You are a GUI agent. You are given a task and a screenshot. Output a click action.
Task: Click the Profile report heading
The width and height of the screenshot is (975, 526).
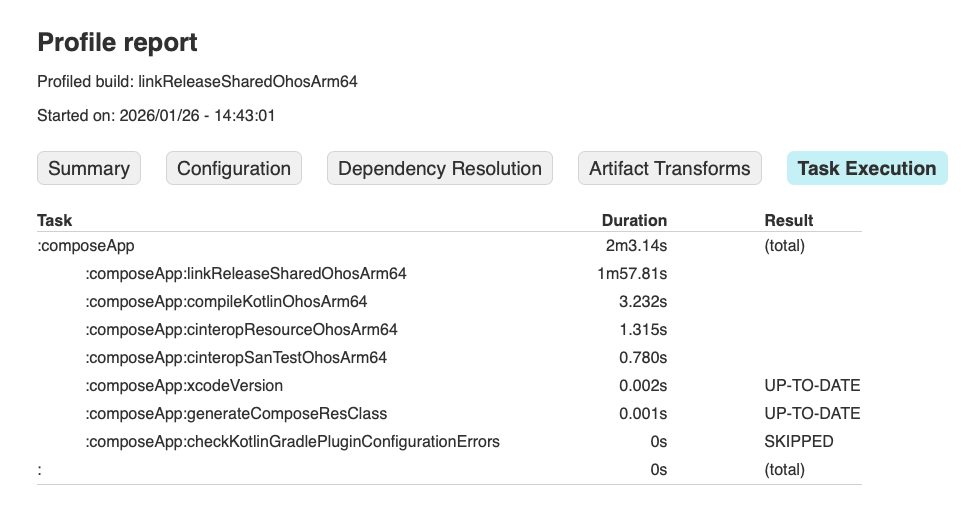(117, 42)
